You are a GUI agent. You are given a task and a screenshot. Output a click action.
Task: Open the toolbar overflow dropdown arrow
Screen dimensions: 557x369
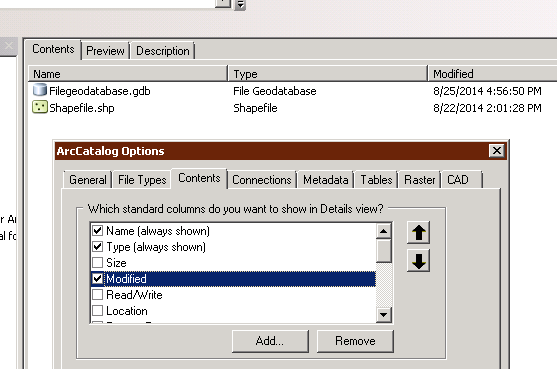click(x=240, y=5)
